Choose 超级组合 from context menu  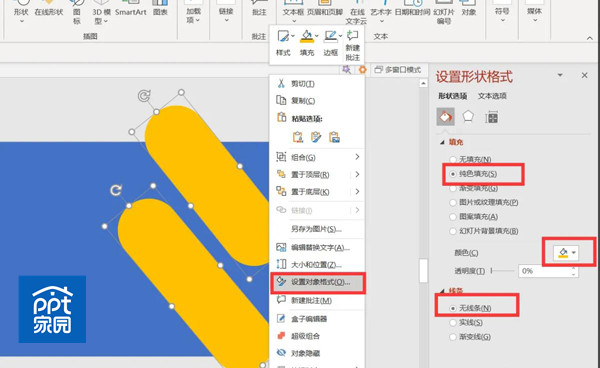coord(317,336)
